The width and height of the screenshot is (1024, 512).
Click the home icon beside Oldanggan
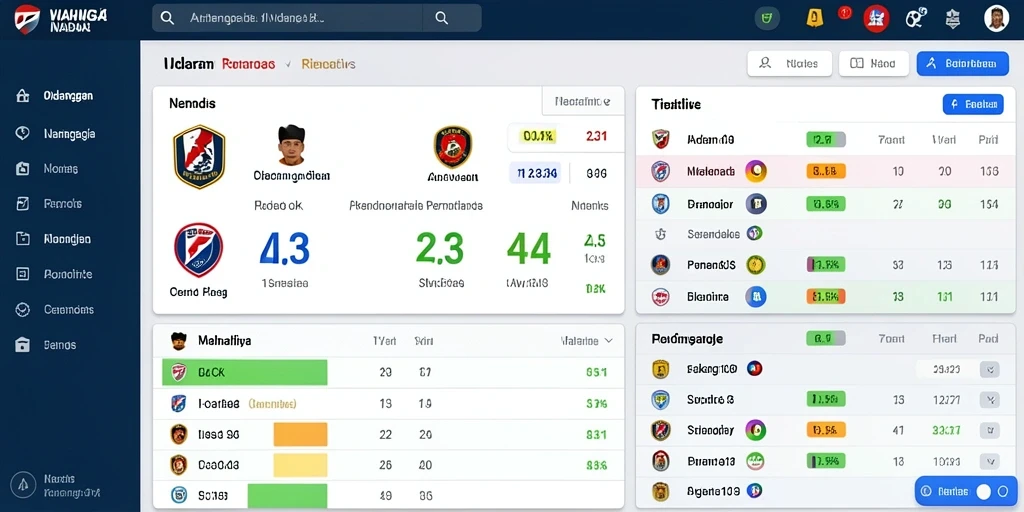[x=22, y=96]
